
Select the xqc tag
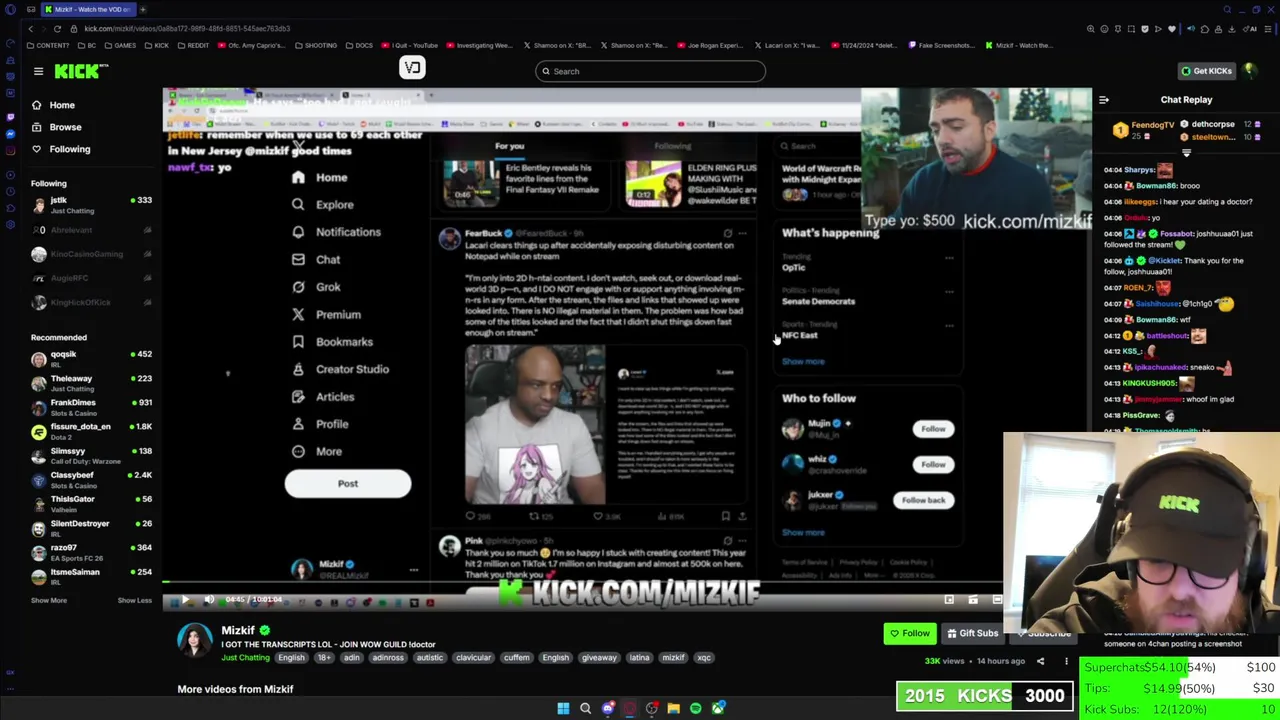tap(704, 658)
